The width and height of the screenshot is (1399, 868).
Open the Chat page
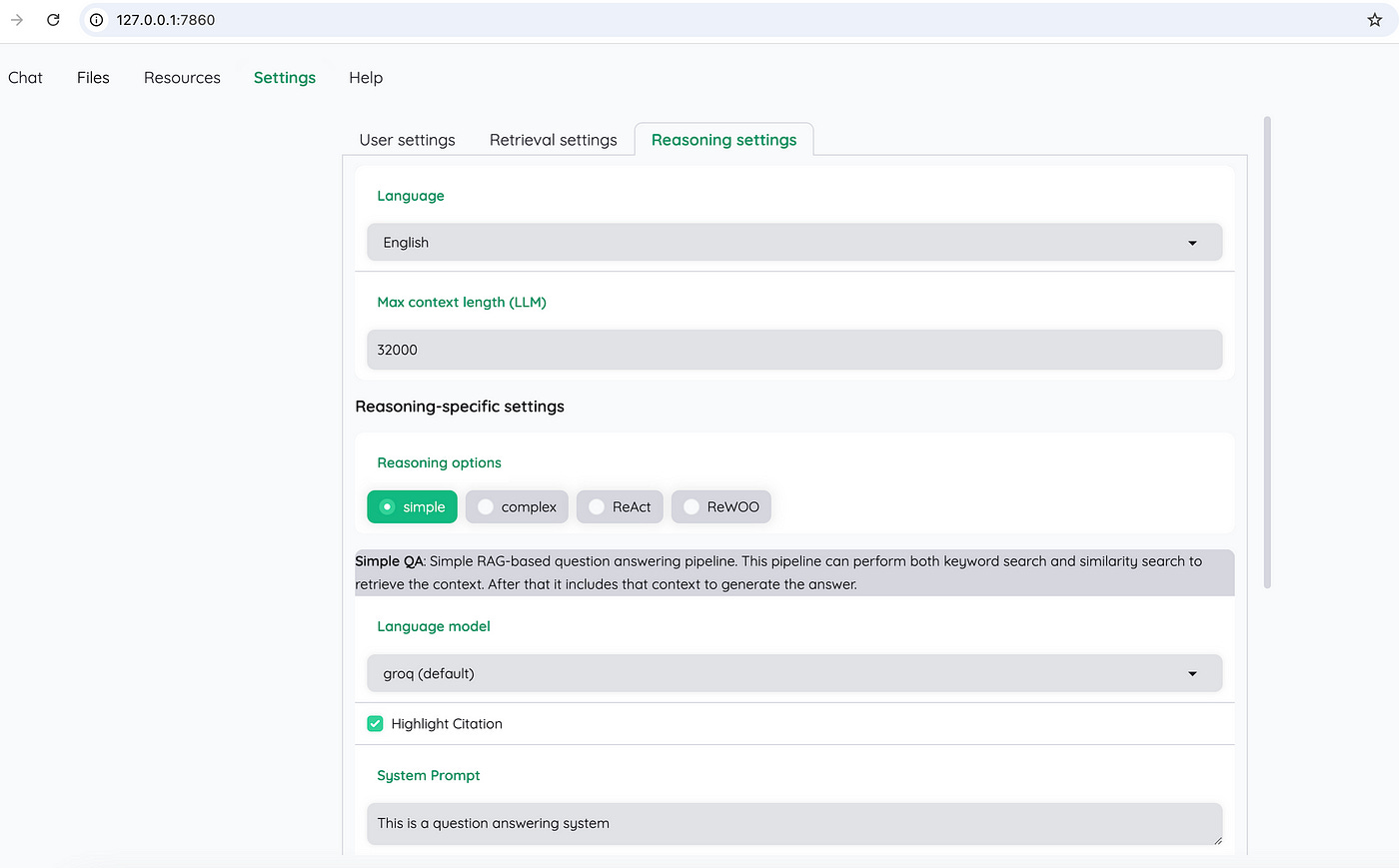(x=25, y=77)
